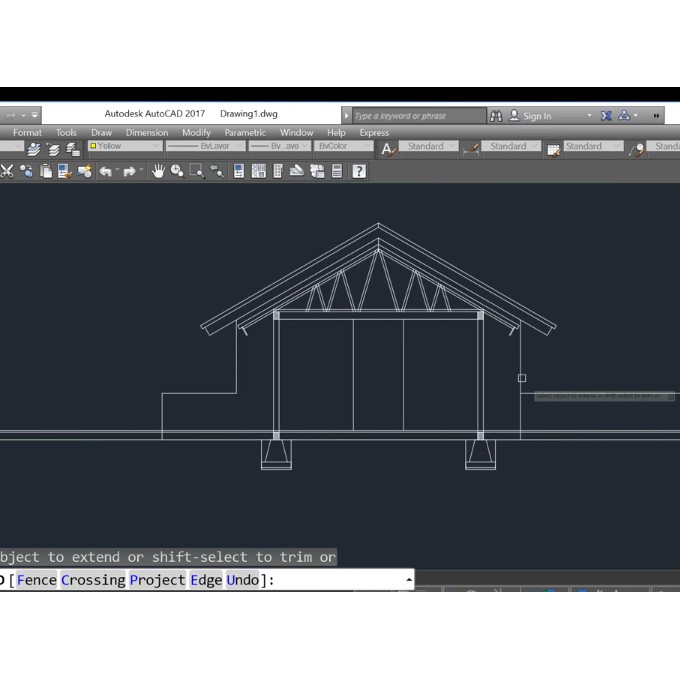Open the Dimension menu
The height and width of the screenshot is (680, 680).
tap(147, 132)
